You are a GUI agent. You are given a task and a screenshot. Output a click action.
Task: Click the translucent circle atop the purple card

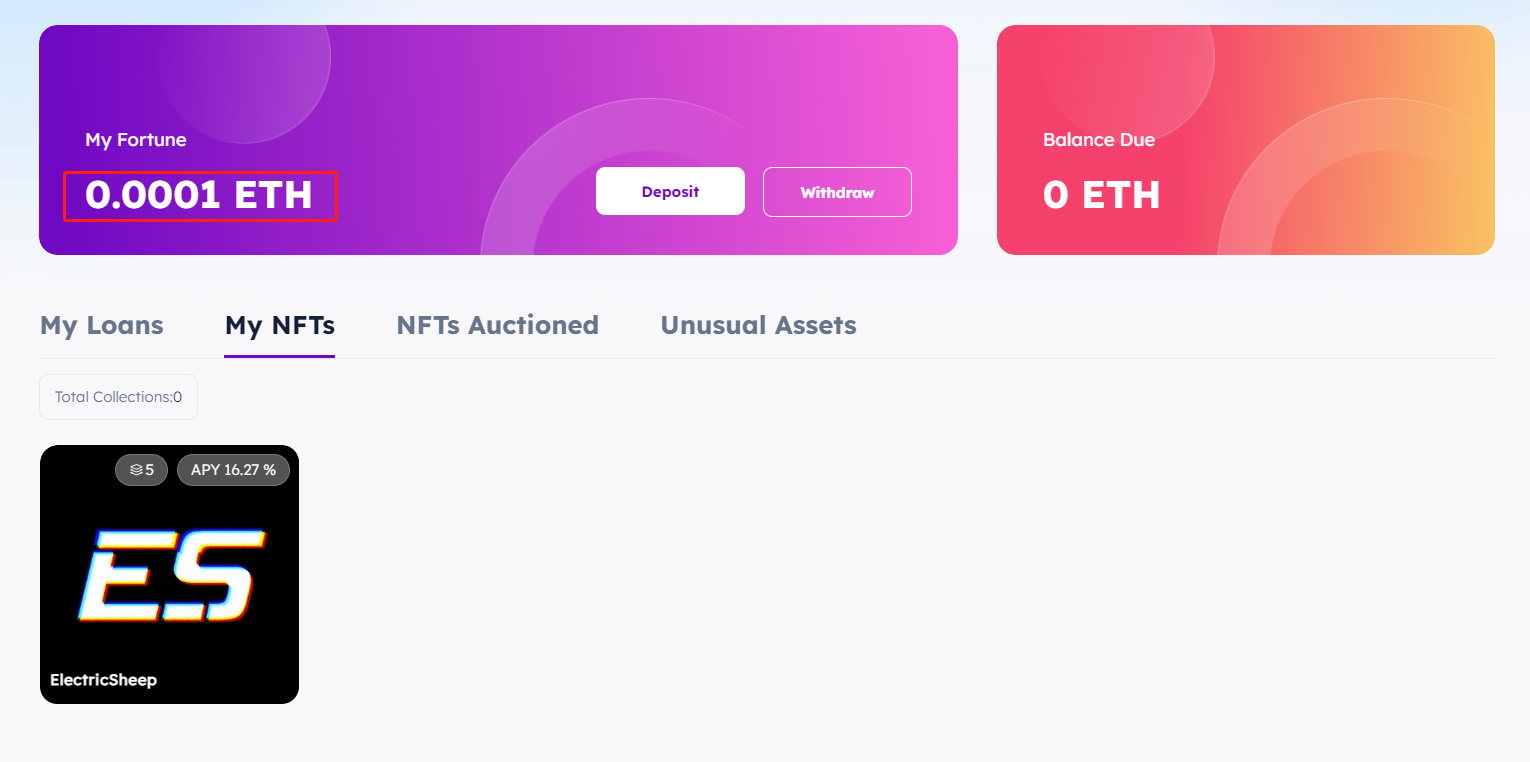click(245, 70)
